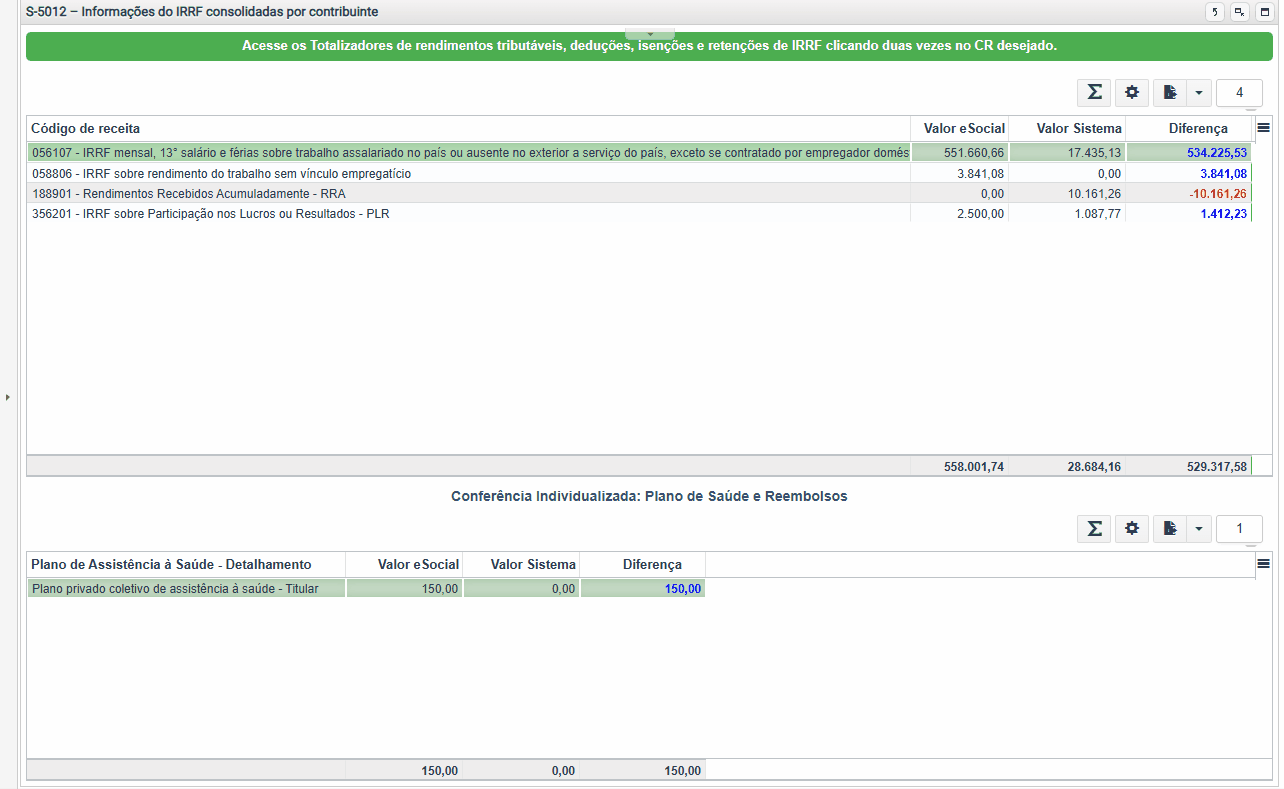Viewport: 1284px width, 789px height.
Task: Export the Plano de Assistência à Saúde table
Action: (x=1169, y=528)
